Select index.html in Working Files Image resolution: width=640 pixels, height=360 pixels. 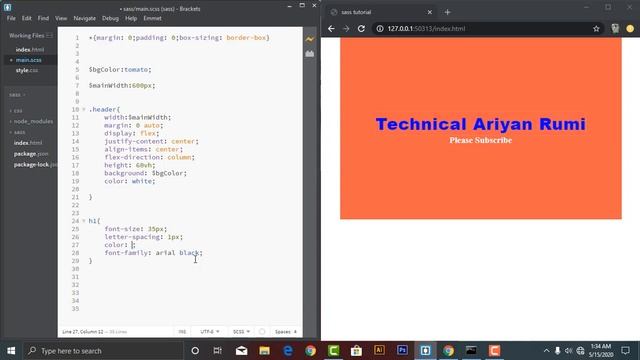[x=30, y=49]
